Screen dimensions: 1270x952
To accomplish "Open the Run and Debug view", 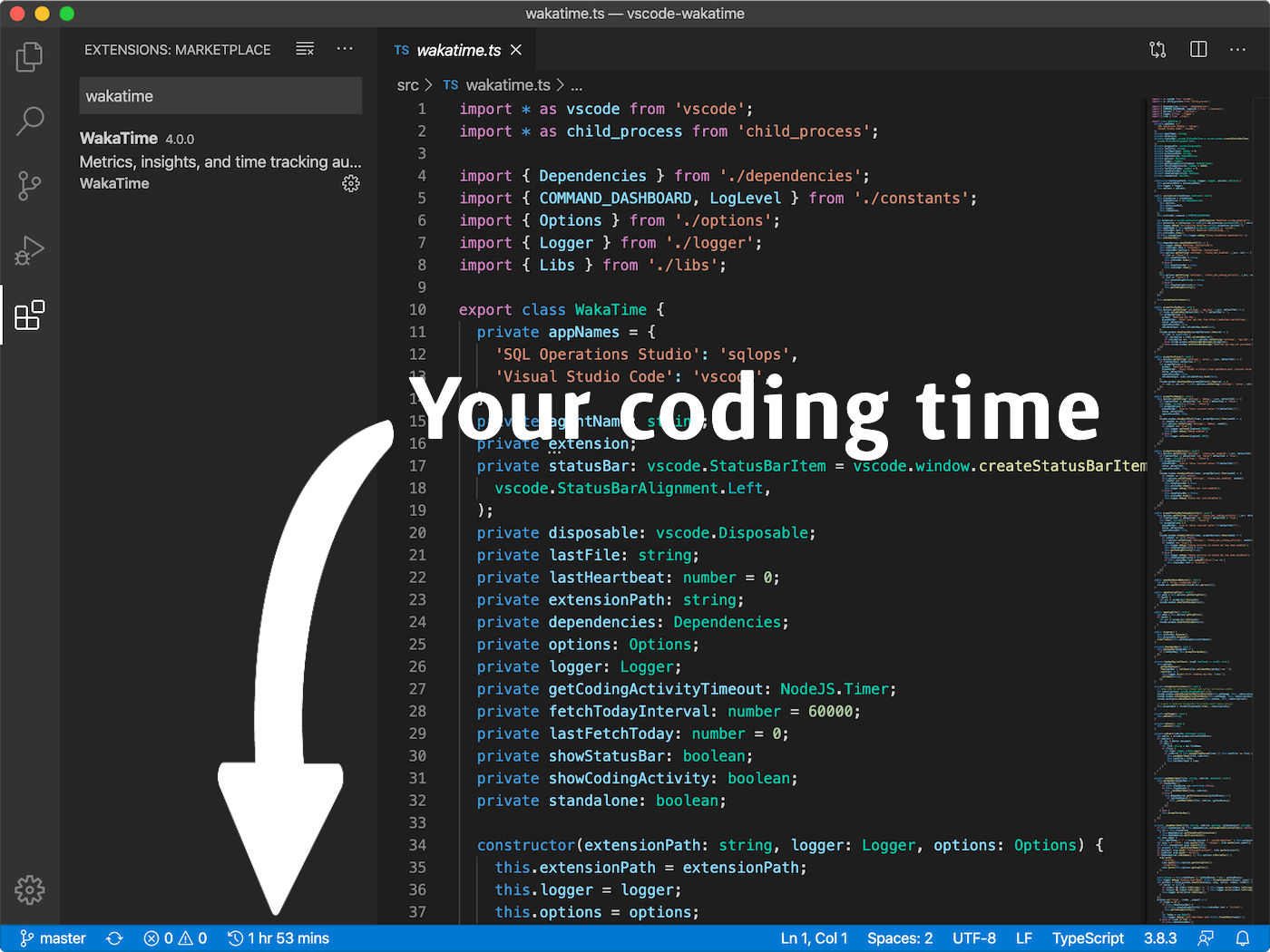I will (x=30, y=251).
